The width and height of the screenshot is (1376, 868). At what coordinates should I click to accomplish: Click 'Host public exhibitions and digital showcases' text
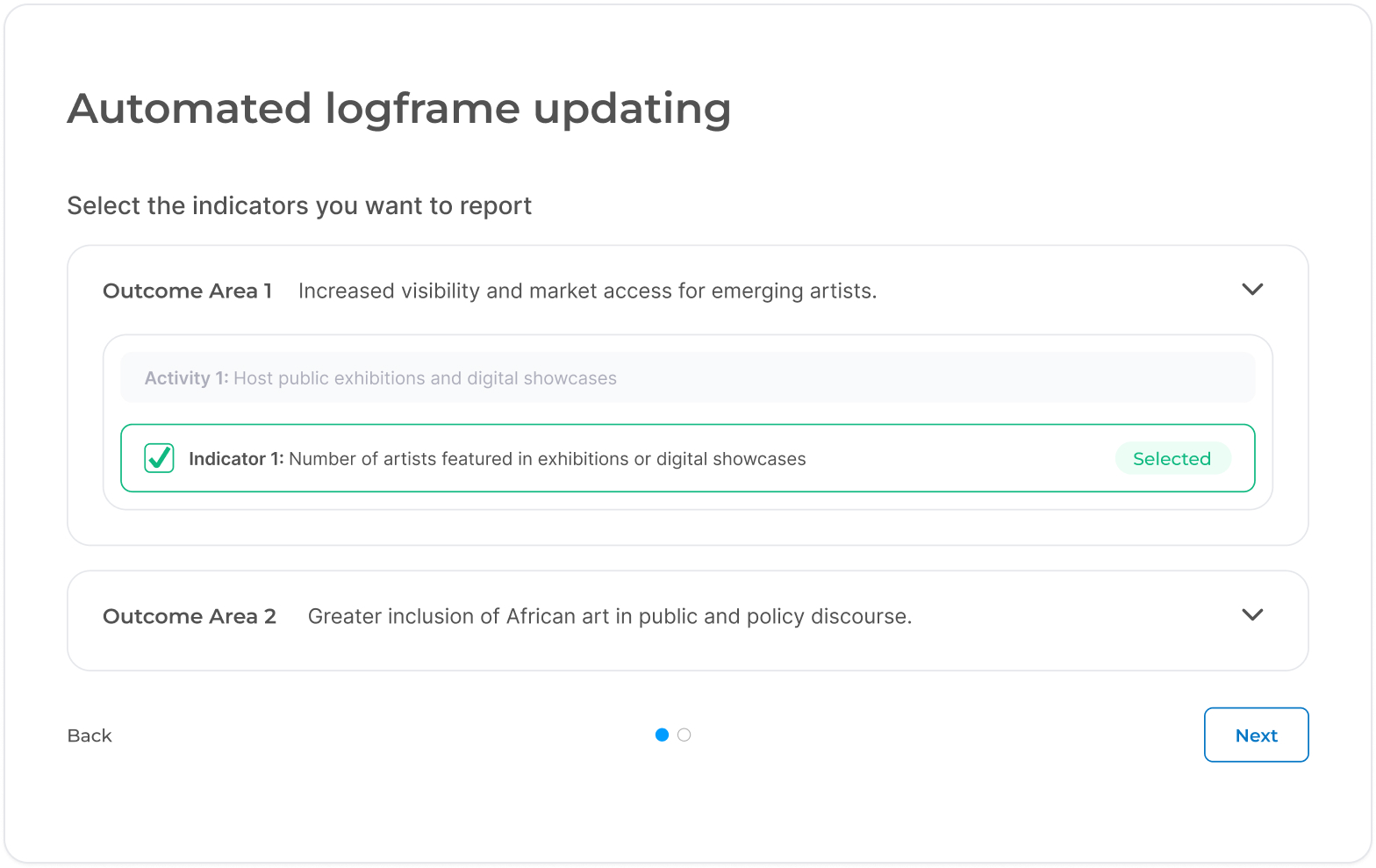coord(425,378)
